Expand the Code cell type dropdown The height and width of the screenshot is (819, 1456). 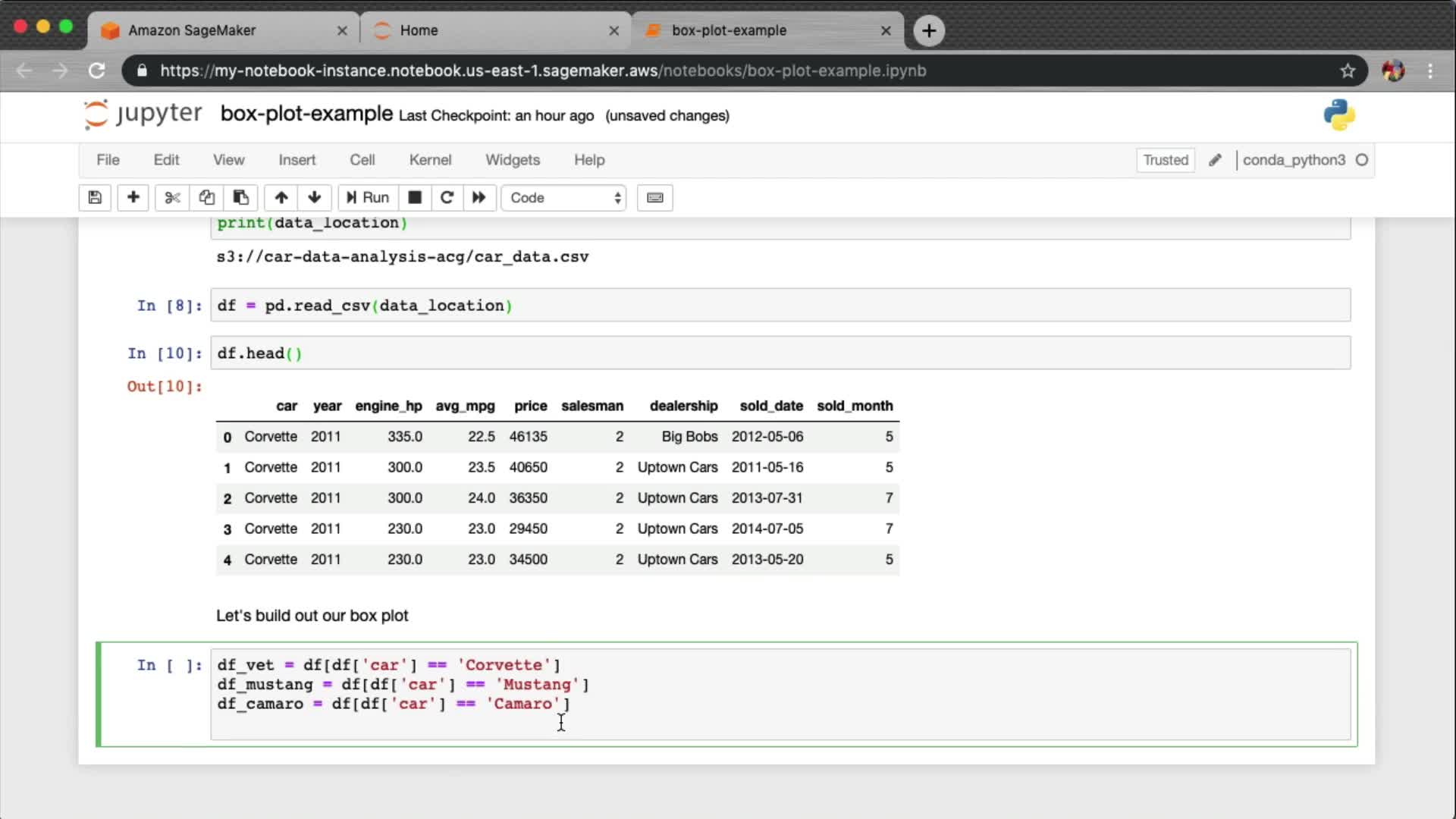(564, 198)
